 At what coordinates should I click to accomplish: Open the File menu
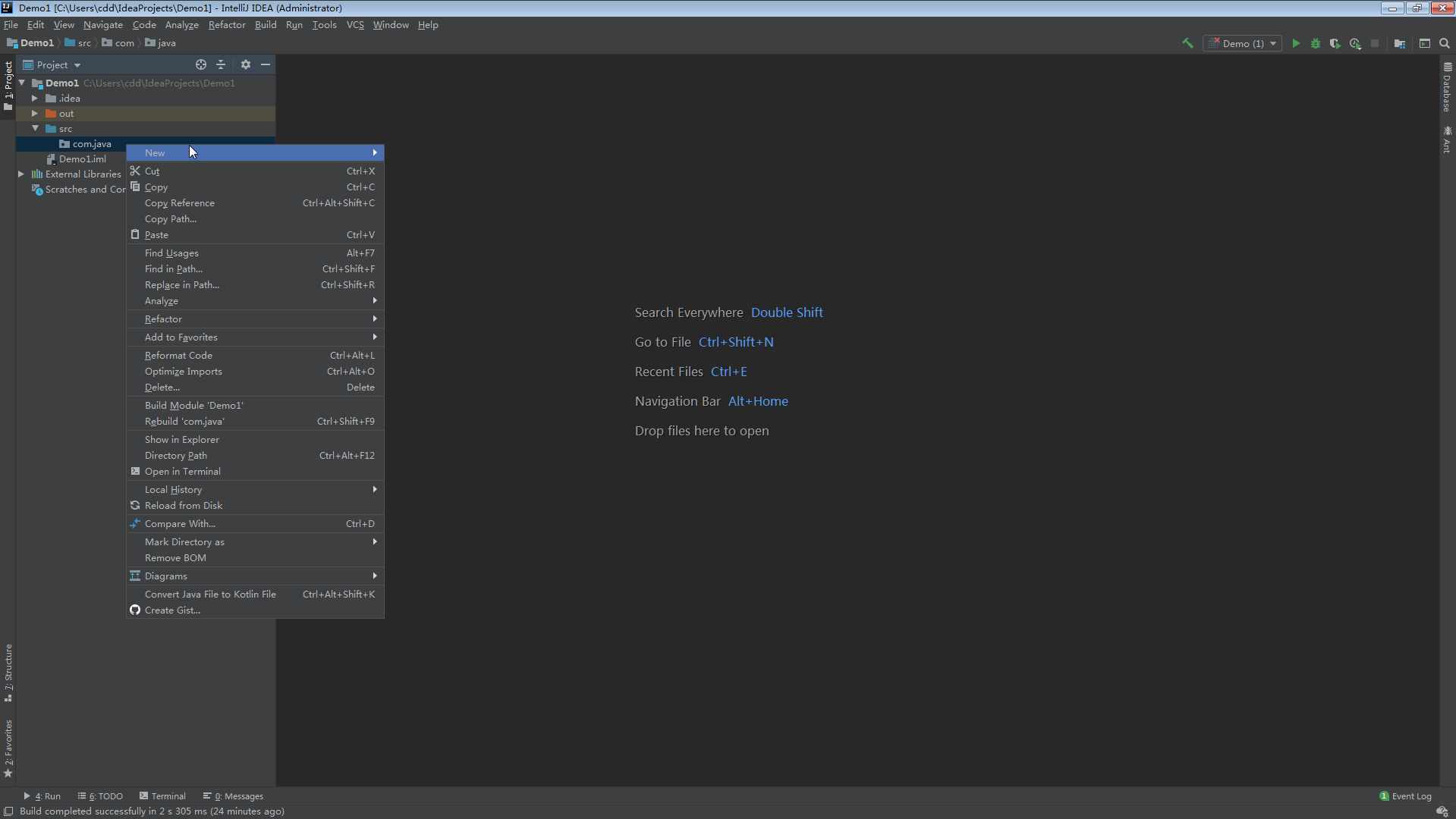pos(11,24)
